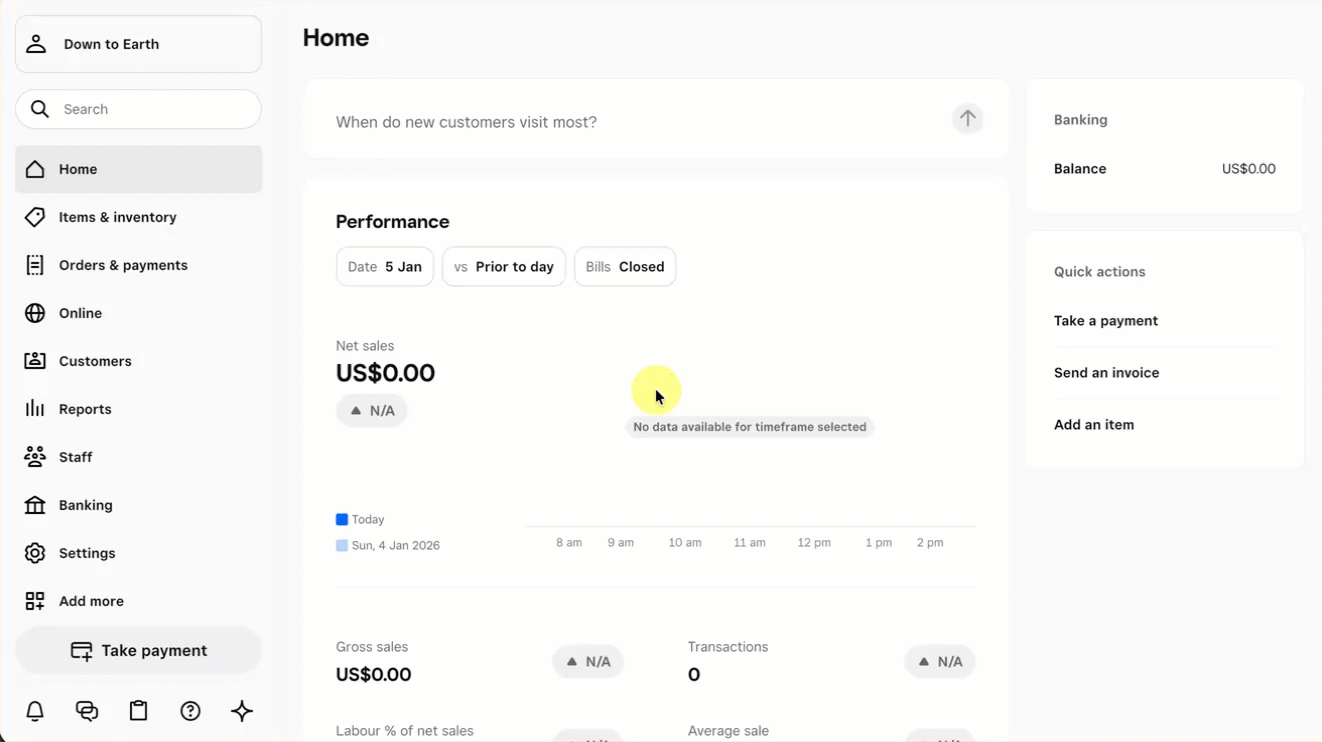
Task: Select Send an invoice quick action
Action: click(1106, 373)
